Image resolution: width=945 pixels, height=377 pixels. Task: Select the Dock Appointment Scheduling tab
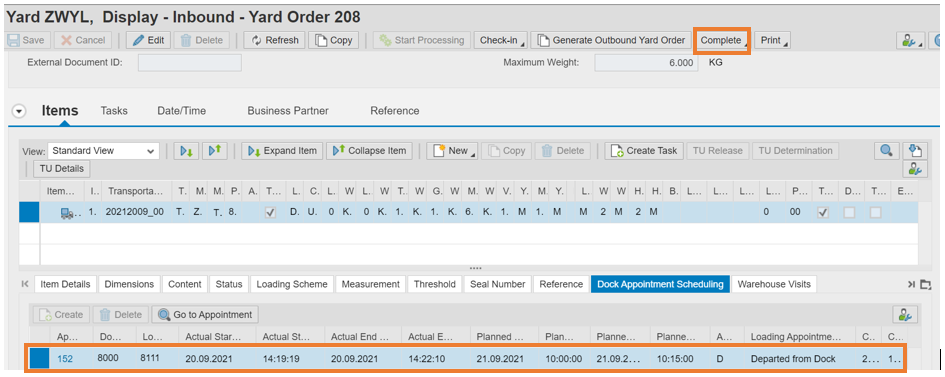661,284
